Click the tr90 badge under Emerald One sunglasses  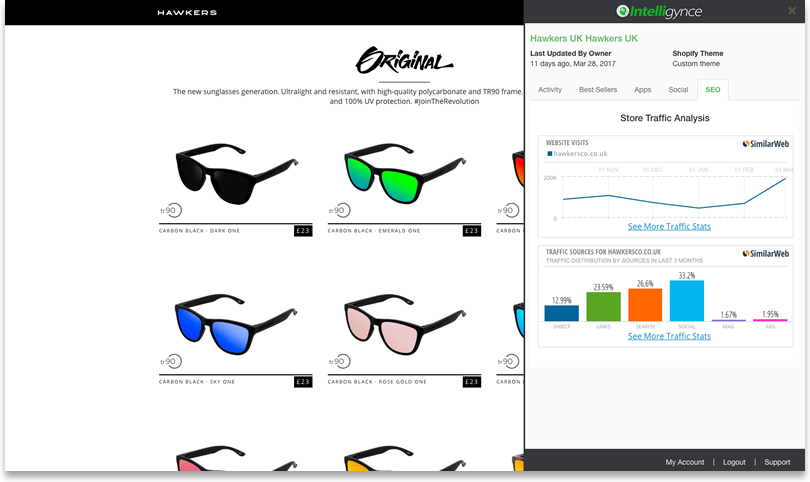click(339, 210)
